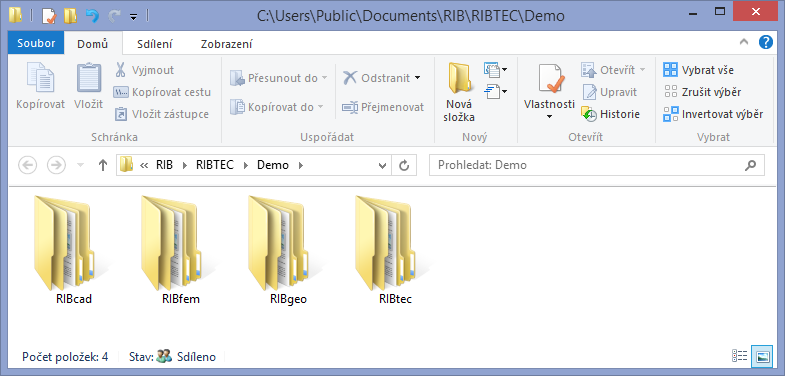Click Upravit edit command
The width and height of the screenshot is (785, 376).
(x=609, y=92)
